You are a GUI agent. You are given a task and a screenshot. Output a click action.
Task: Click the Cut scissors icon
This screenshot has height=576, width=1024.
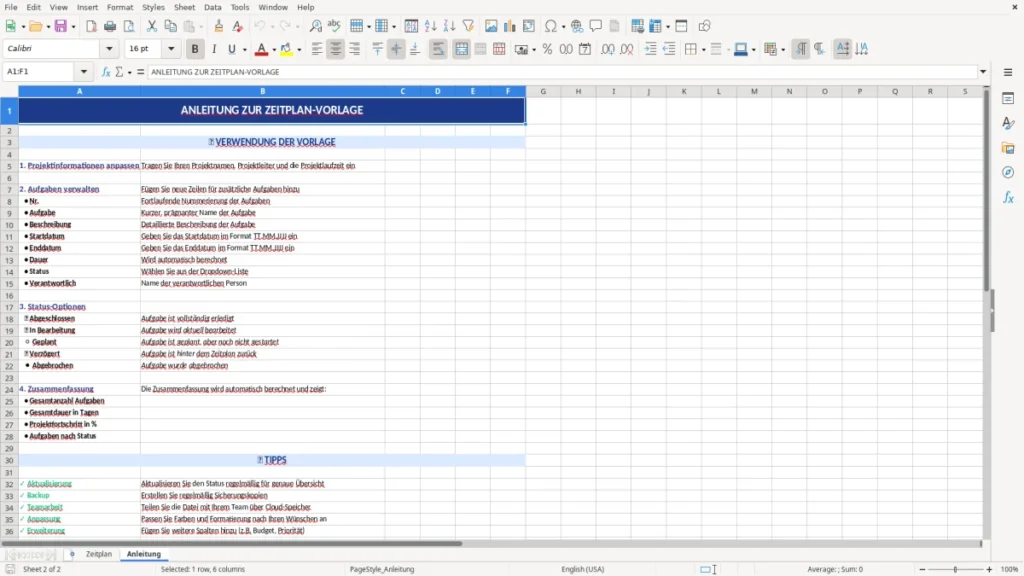(x=152, y=26)
